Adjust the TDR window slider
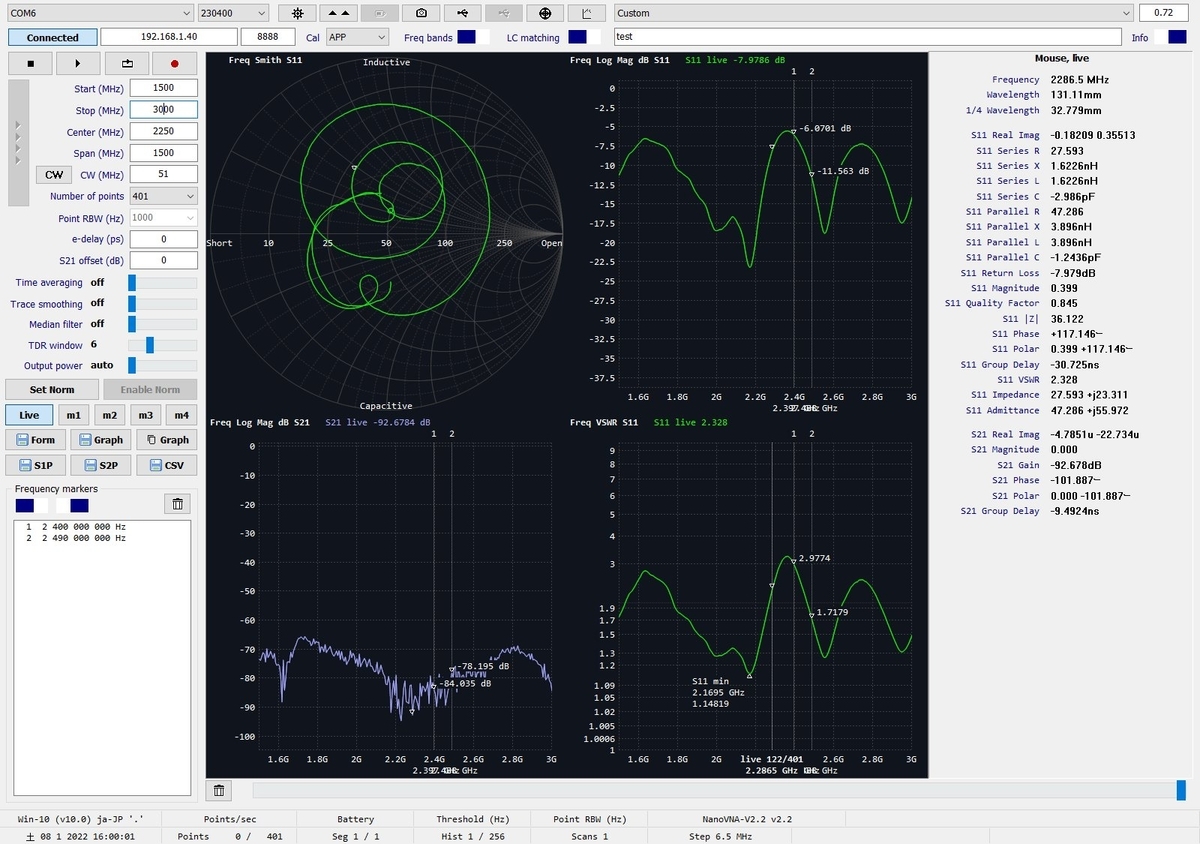The image size is (1200, 844). tap(148, 345)
